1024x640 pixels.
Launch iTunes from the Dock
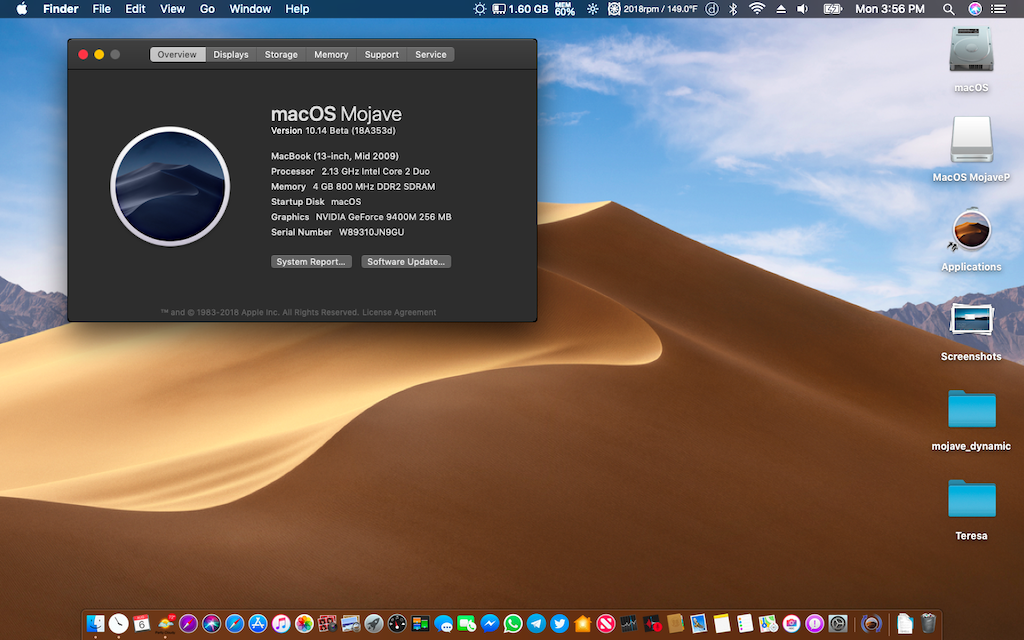281,624
